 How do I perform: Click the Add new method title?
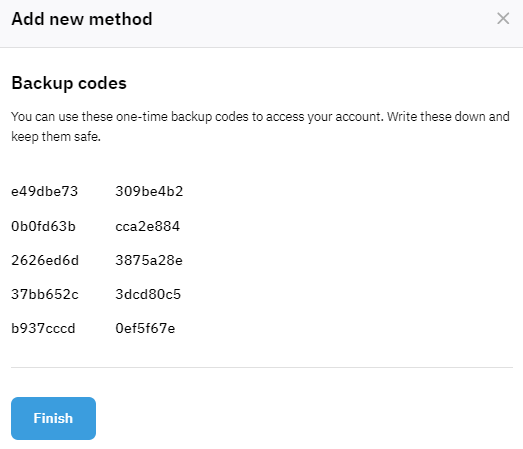82,19
